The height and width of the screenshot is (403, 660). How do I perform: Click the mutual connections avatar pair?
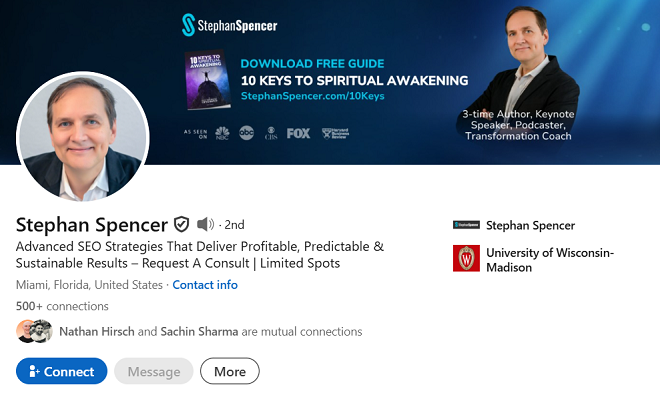pos(34,331)
